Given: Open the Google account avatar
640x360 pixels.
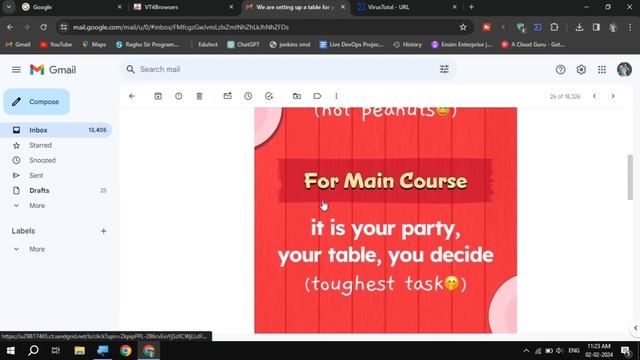Looking at the screenshot, I should tap(624, 70).
